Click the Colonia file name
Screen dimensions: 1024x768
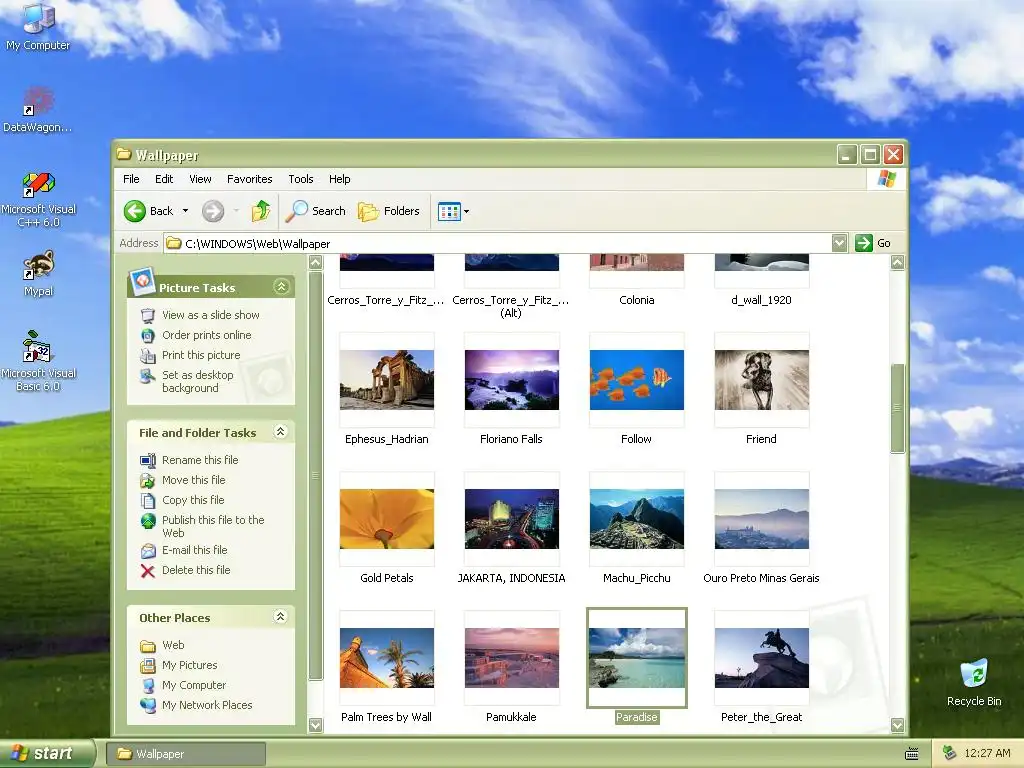637,300
